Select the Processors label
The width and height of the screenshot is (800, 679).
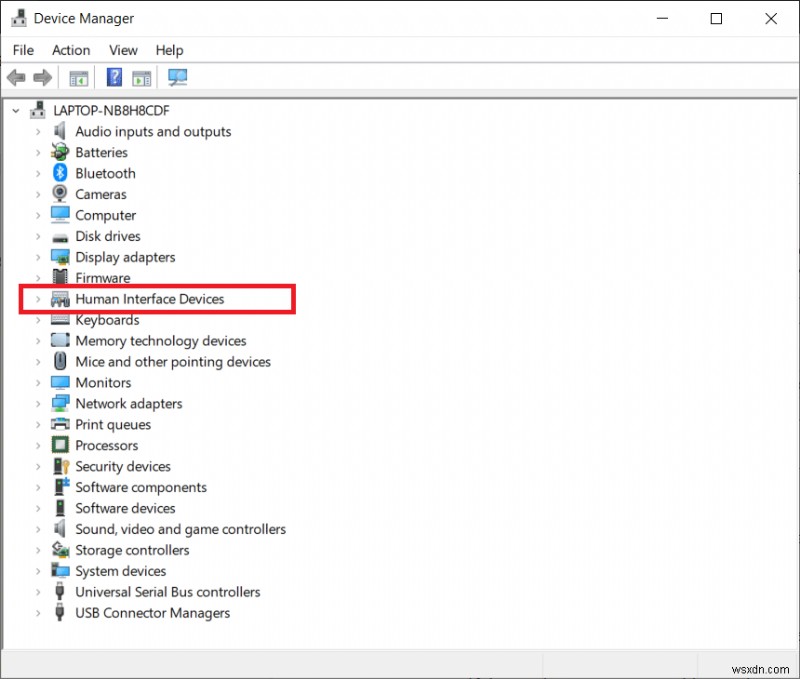107,445
